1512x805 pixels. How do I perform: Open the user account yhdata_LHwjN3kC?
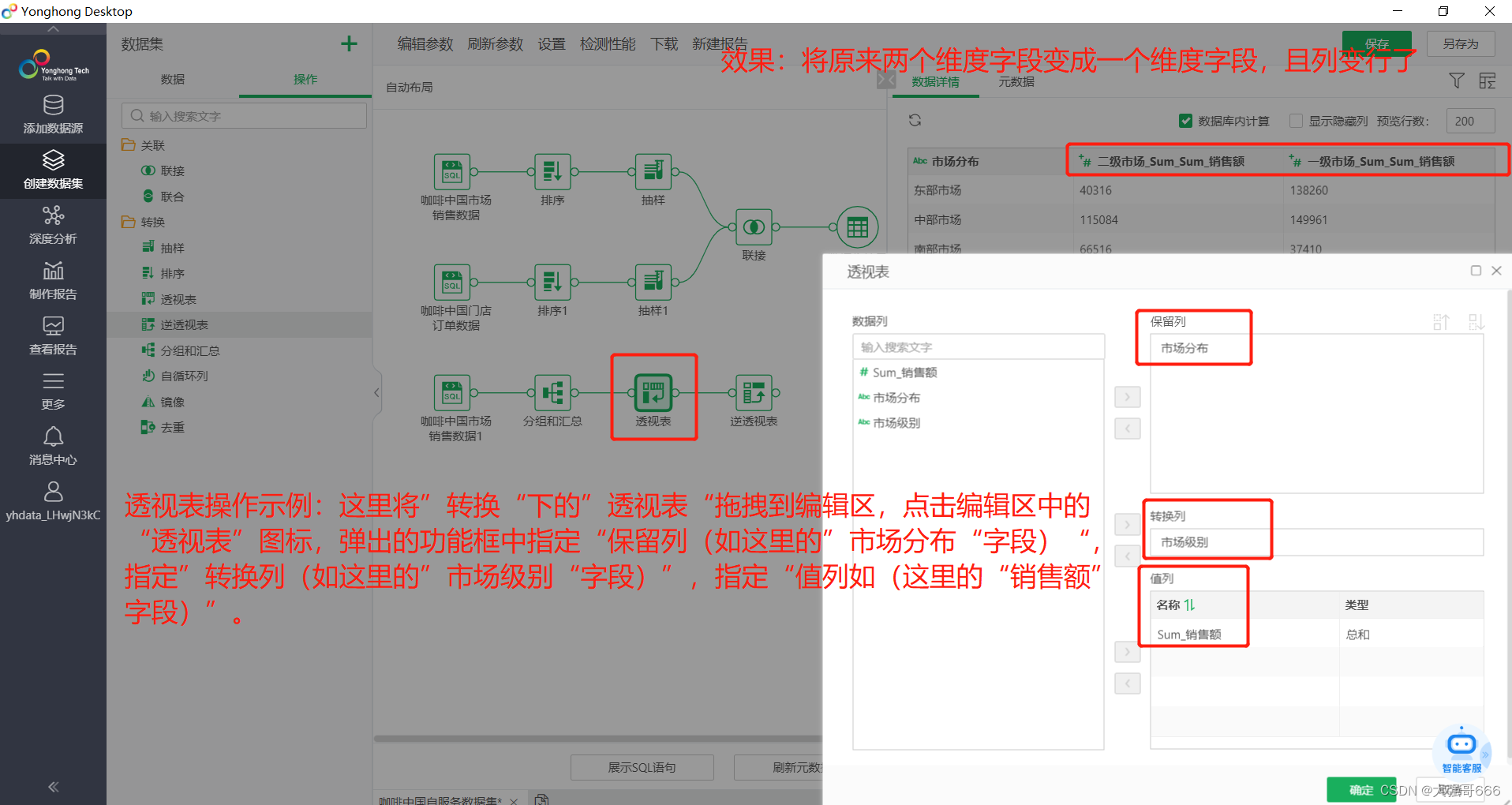point(53,502)
